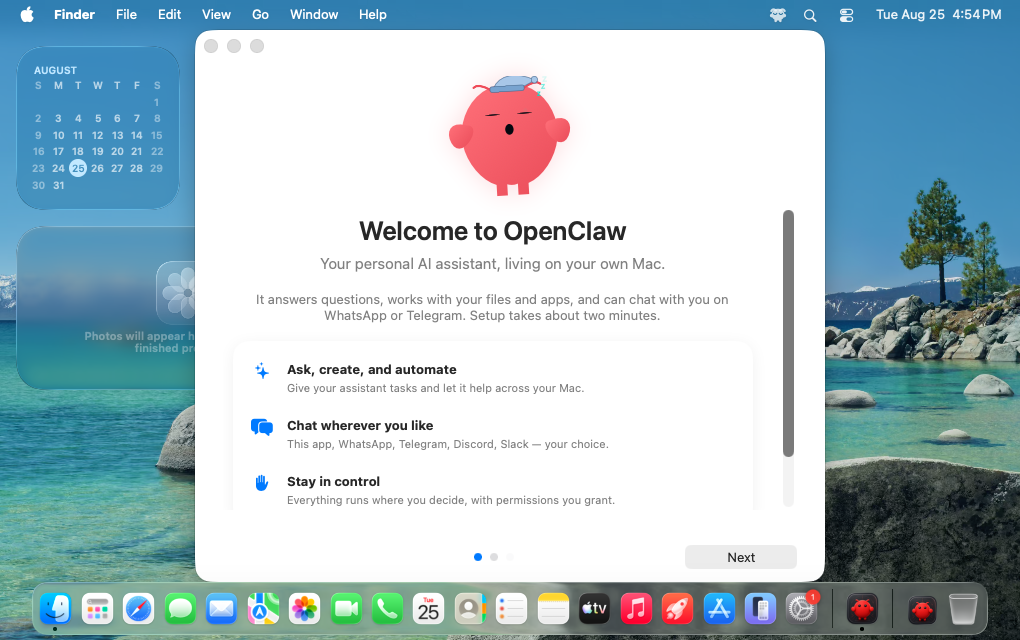Open Messages from the Dock

(x=180, y=609)
